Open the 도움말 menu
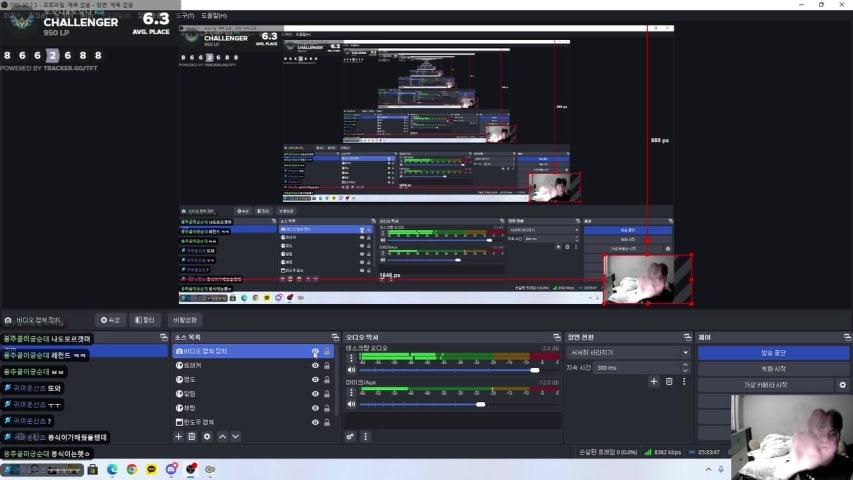 pos(213,16)
